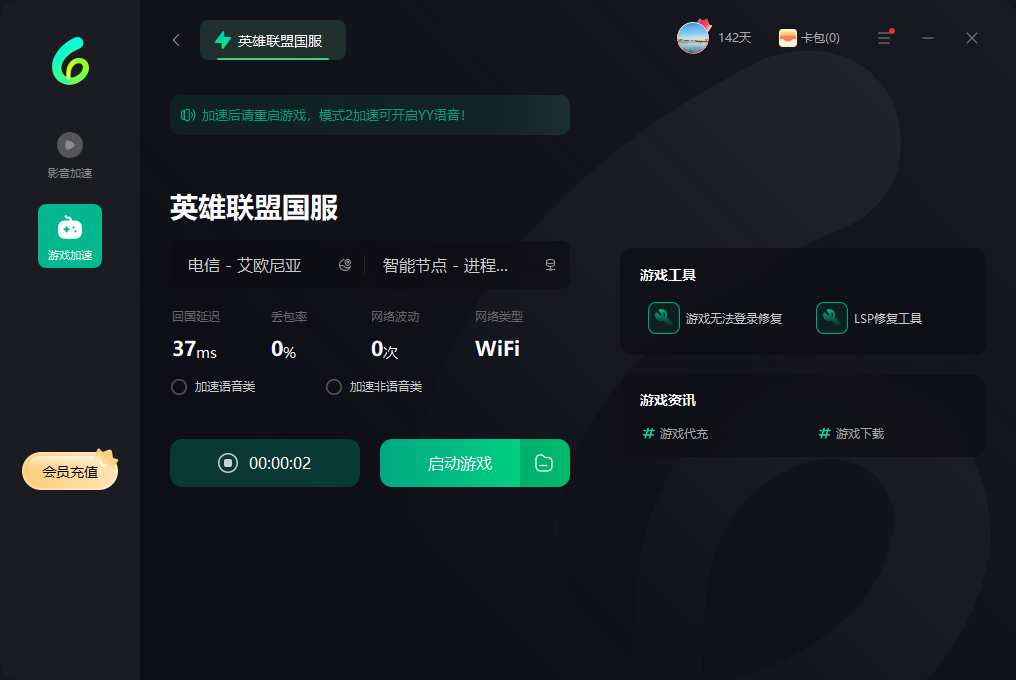This screenshot has width=1016, height=680.
Task: Stop acceleration via the timer button
Action: [264, 463]
